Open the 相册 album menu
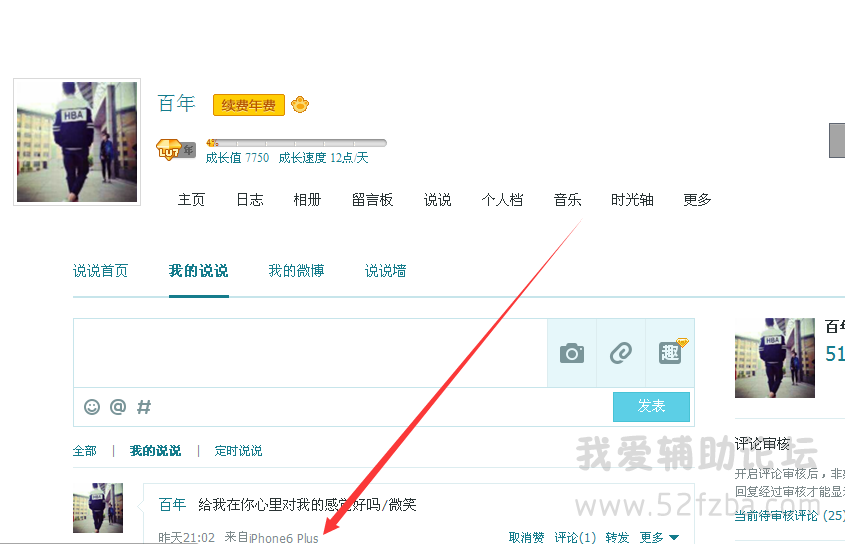Screen dimensions: 845x544 click(307, 200)
